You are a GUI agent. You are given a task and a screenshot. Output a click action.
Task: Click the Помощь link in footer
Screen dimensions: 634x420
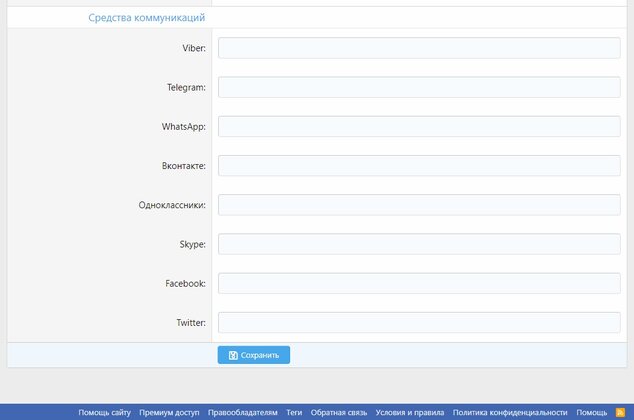coord(592,412)
